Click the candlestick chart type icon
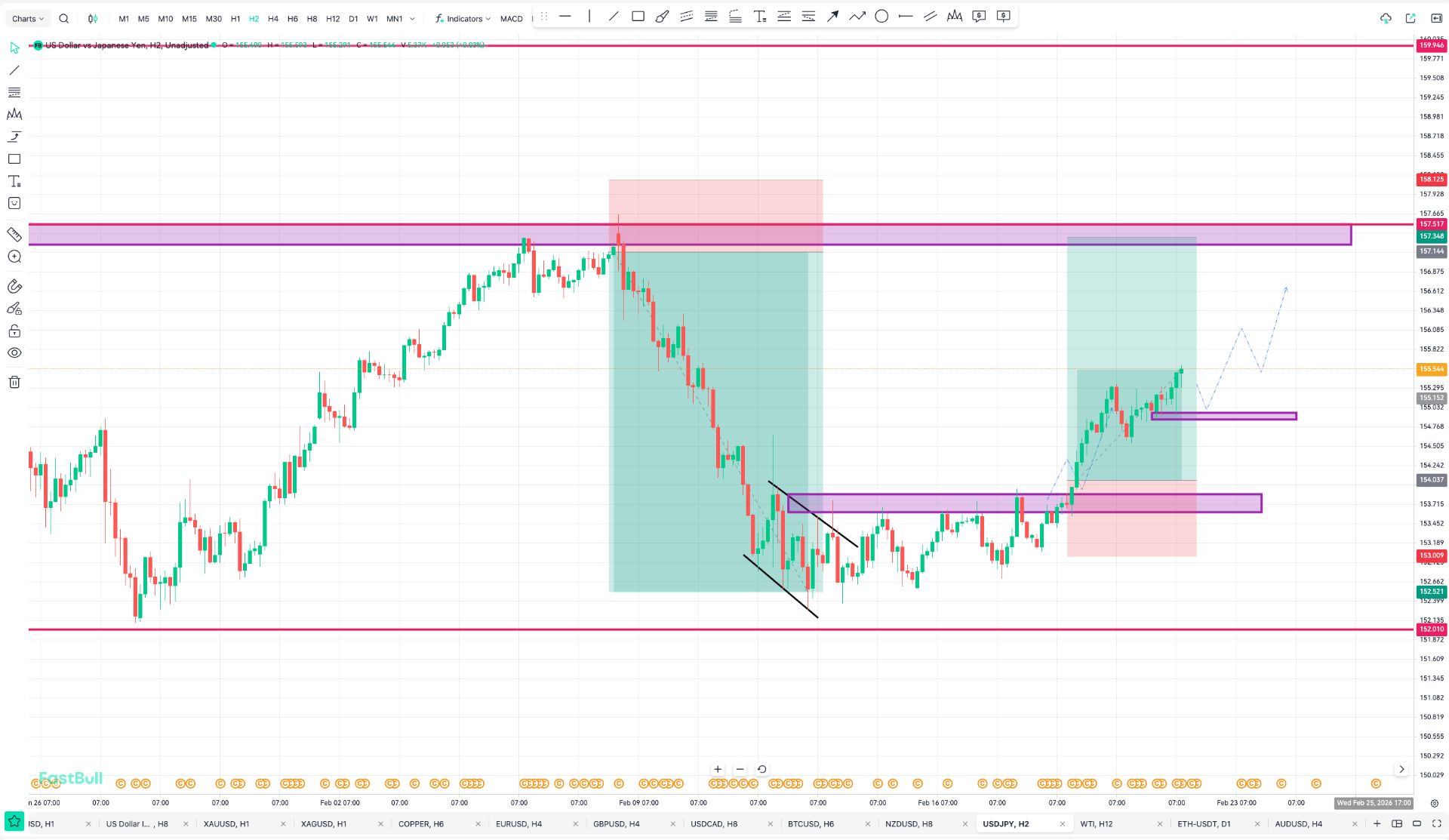The image size is (1449, 840). click(x=92, y=19)
